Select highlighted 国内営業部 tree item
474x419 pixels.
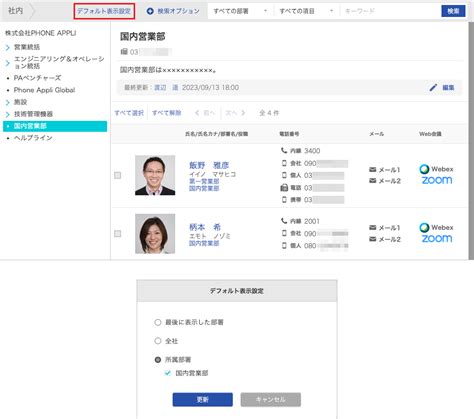click(x=55, y=126)
